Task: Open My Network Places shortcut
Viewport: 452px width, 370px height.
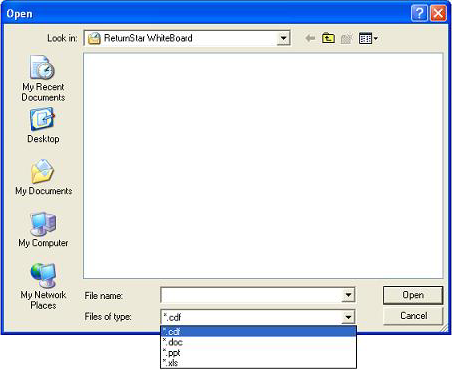Action: (x=43, y=287)
